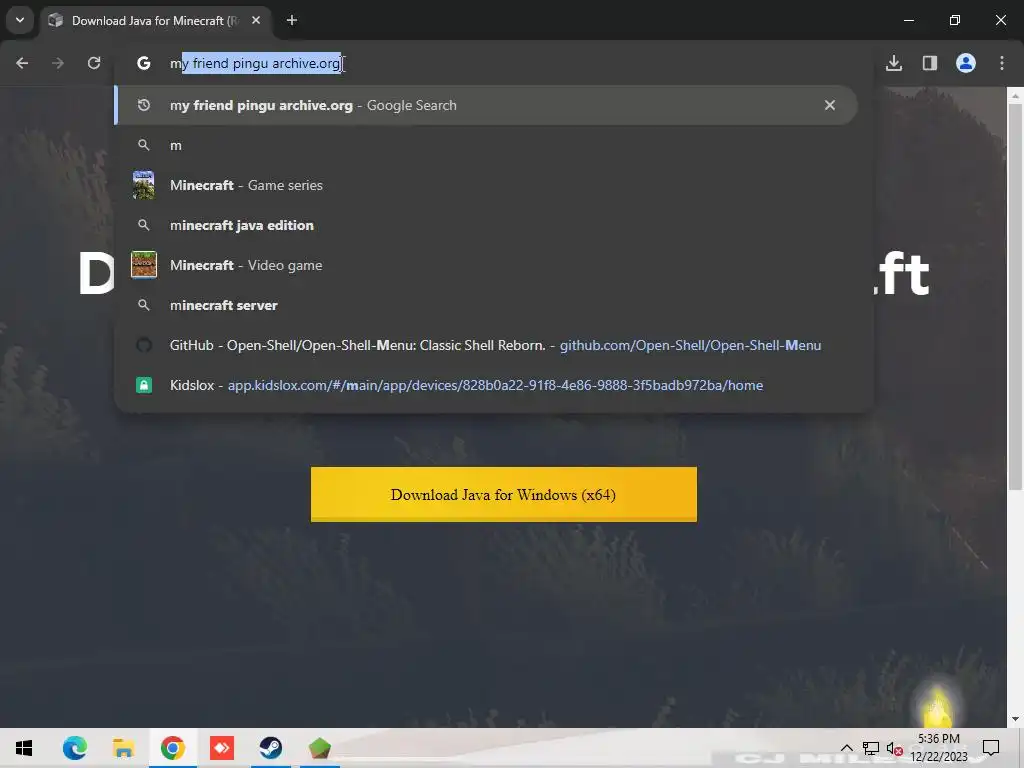The image size is (1024, 768).
Task: Click Chrome icon in taskbar
Action: [x=172, y=748]
